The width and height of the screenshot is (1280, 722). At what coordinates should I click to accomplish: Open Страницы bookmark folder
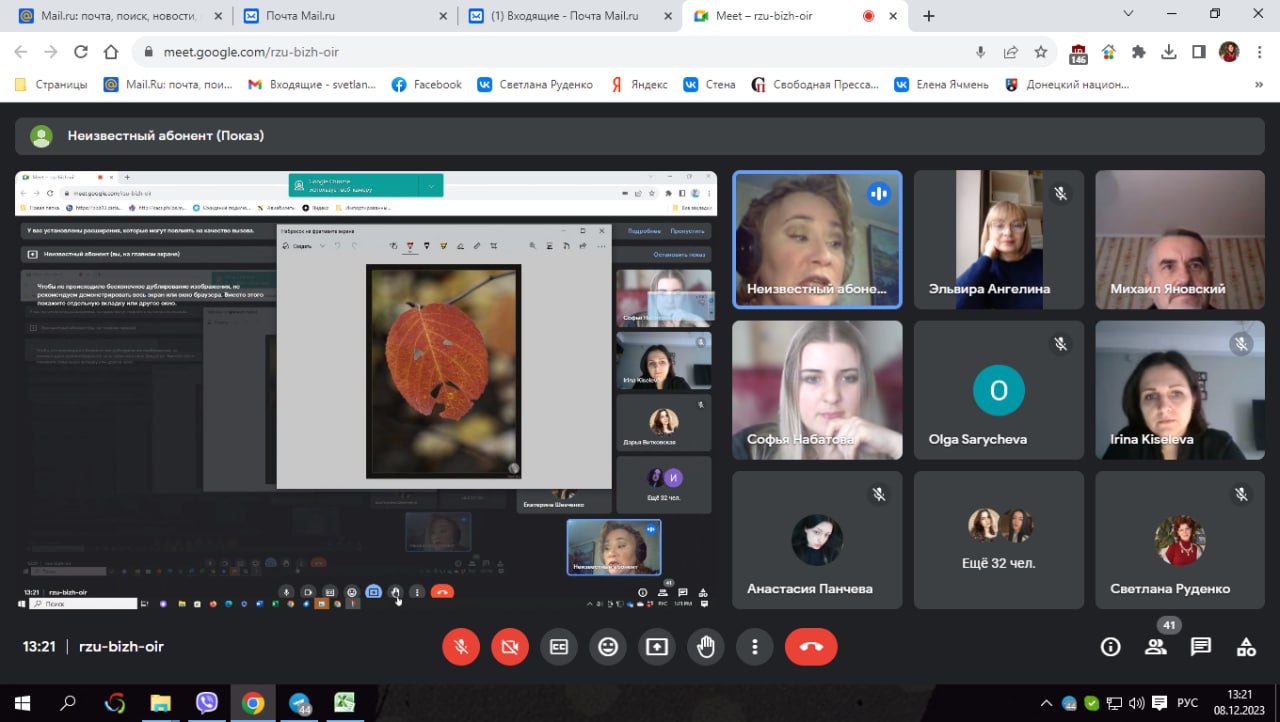click(x=51, y=85)
